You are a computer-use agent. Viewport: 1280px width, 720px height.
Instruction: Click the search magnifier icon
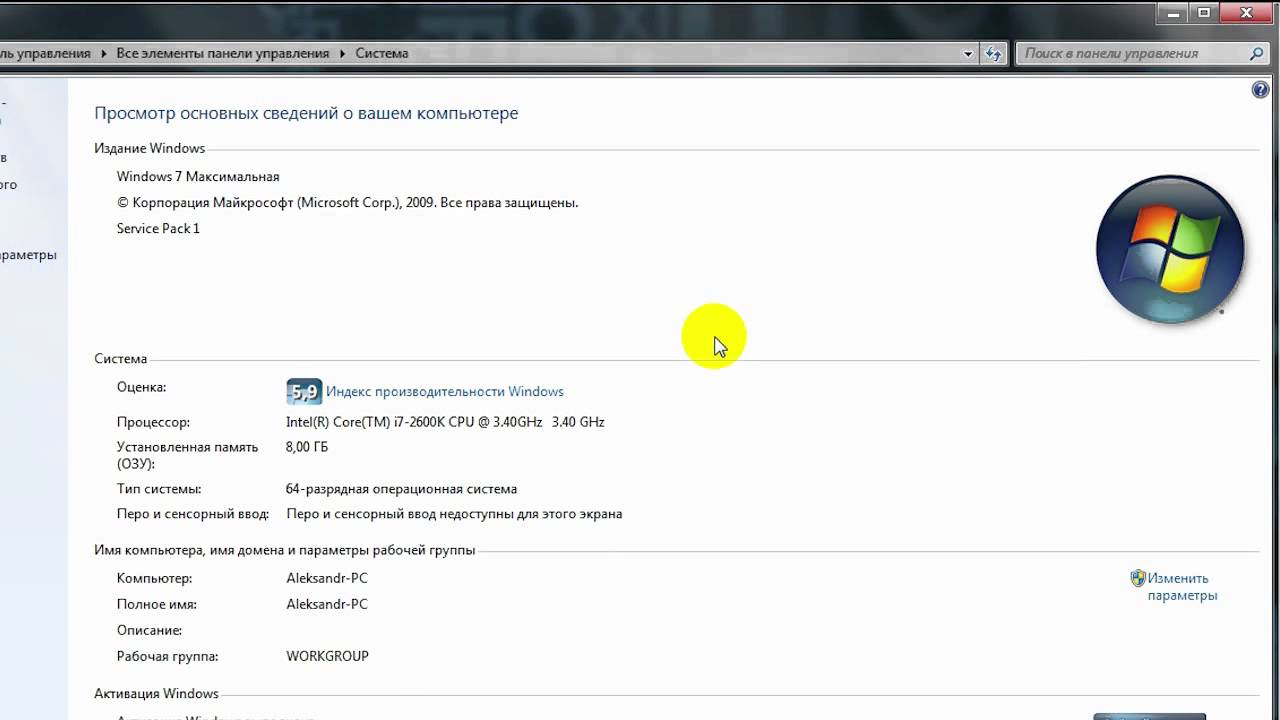[1257, 54]
